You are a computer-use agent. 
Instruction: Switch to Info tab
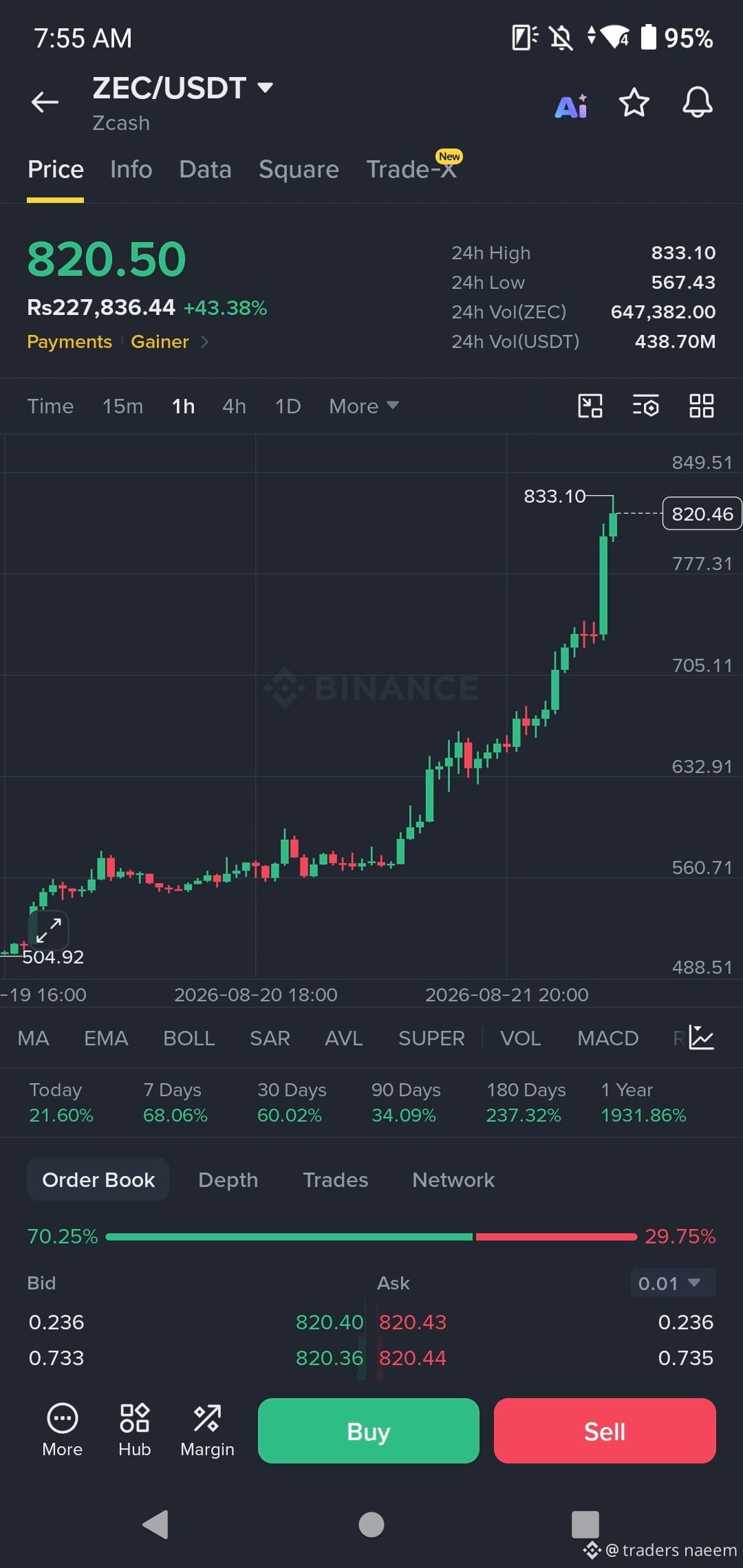coord(131,169)
